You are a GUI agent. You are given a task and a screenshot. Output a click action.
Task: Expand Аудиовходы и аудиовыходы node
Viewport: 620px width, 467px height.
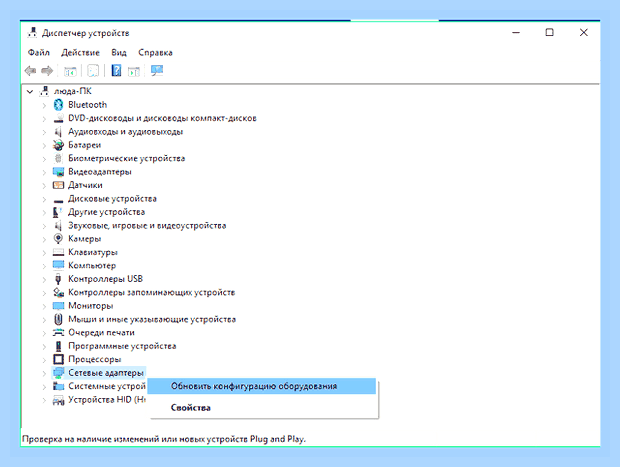44,132
